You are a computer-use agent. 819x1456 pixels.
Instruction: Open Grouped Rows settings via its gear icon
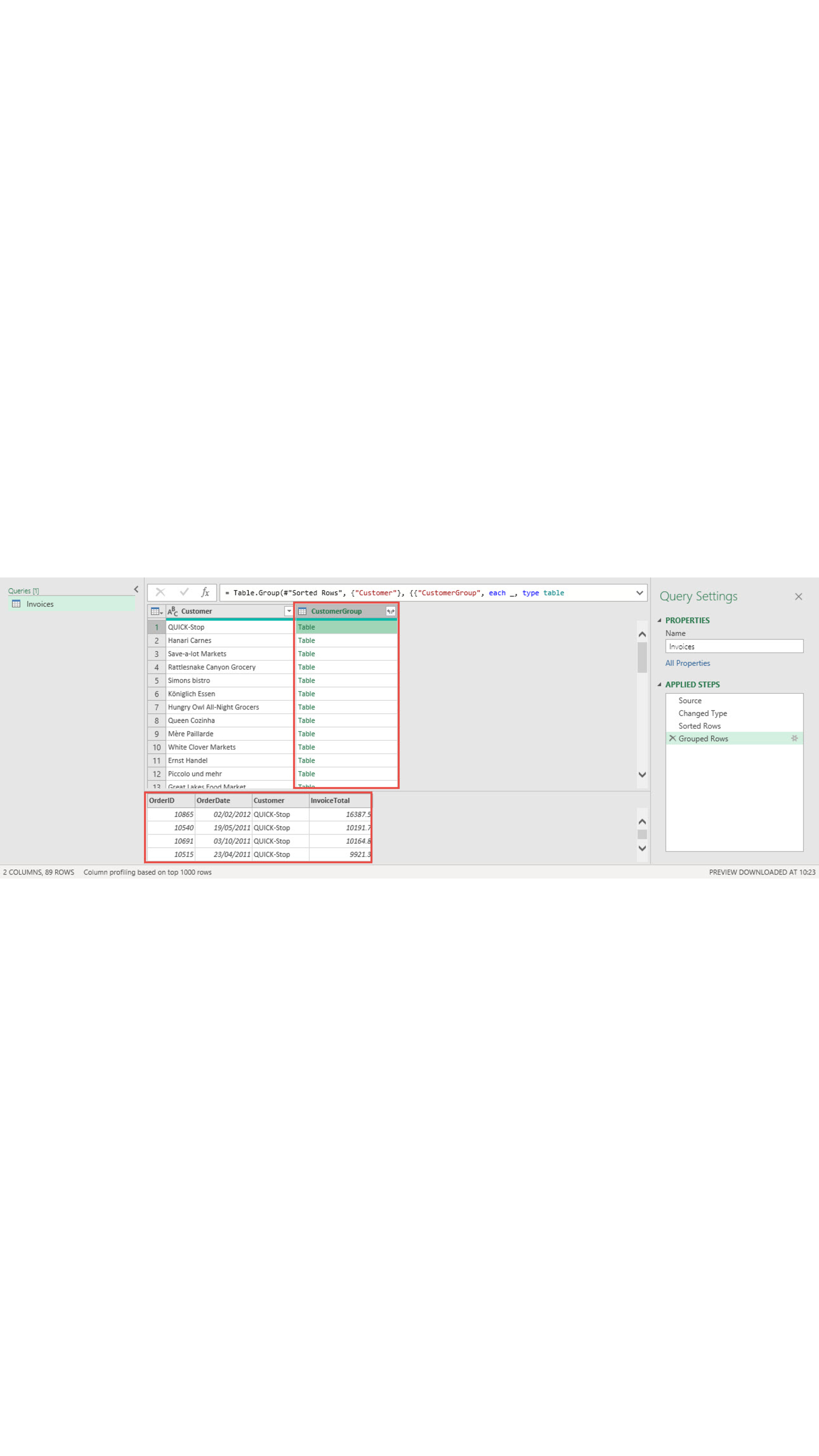click(795, 738)
